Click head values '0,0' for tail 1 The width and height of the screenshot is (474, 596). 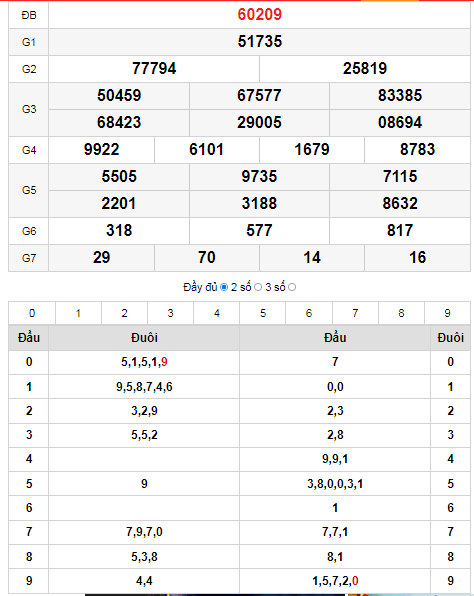(335, 387)
